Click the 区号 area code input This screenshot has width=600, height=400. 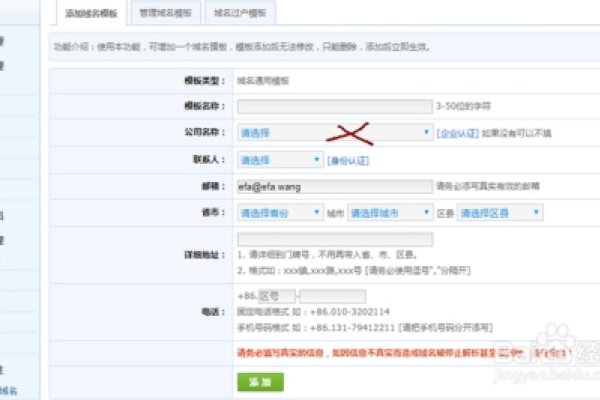coord(277,296)
